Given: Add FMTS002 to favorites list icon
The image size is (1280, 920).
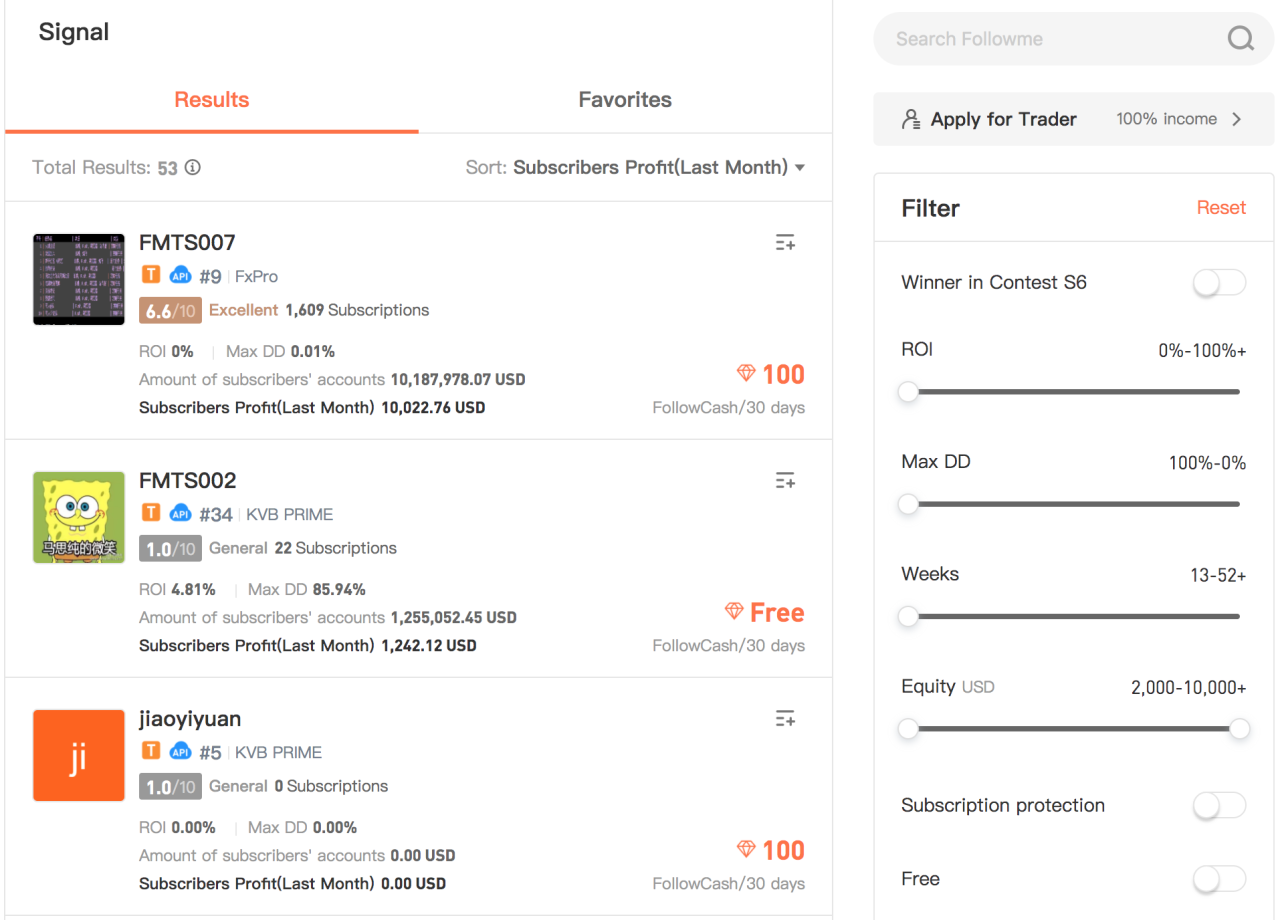Looking at the screenshot, I should tap(785, 480).
